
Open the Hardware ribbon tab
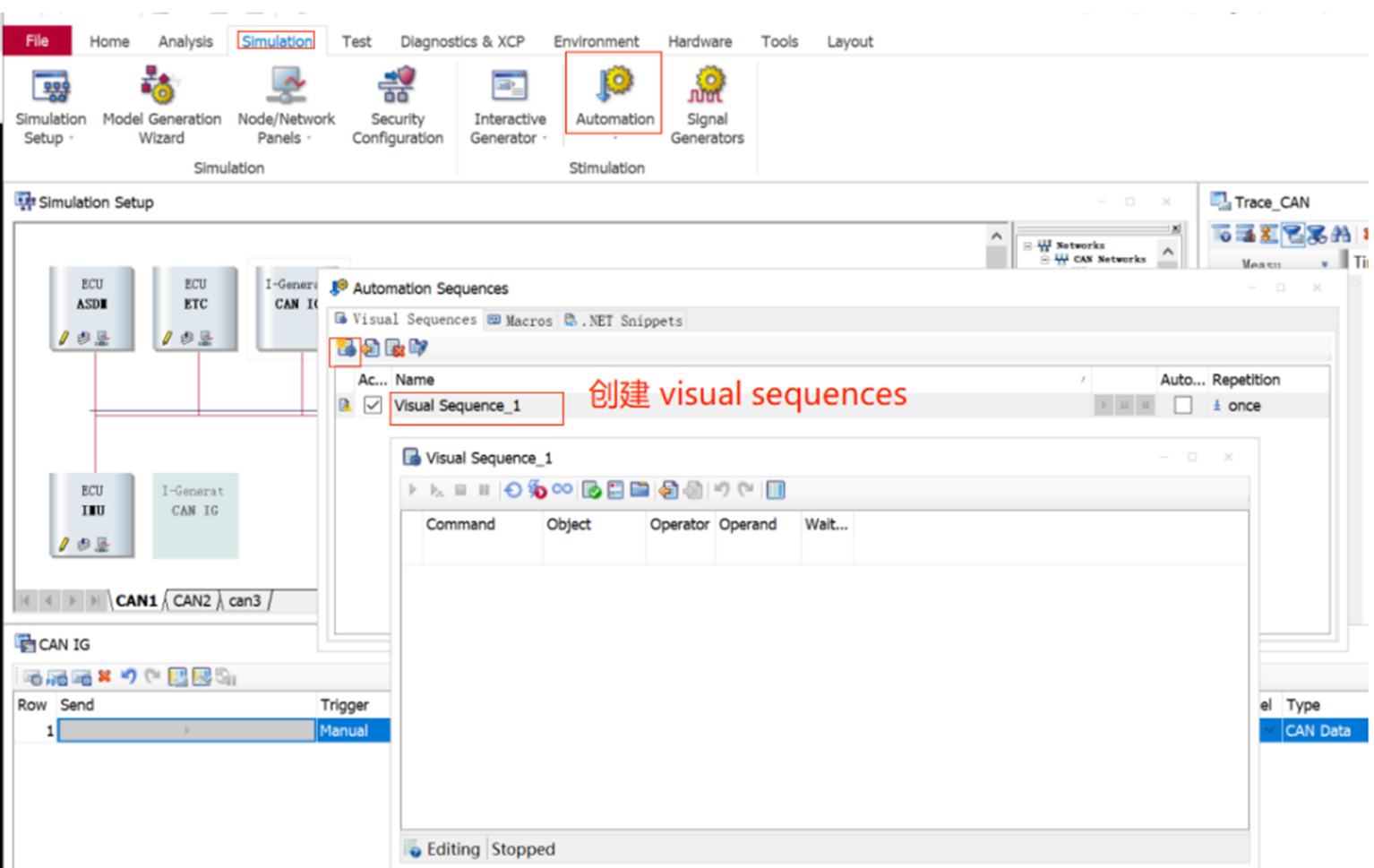700,41
